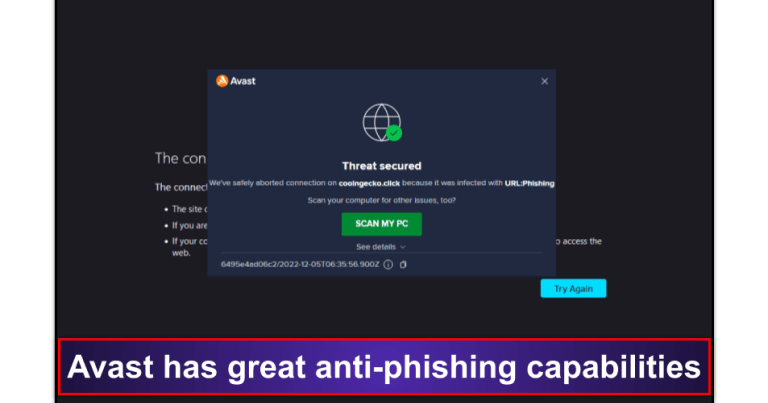The image size is (768, 403).
Task: Click the bullet item starting The site
Action: pyautogui.click(x=189, y=209)
